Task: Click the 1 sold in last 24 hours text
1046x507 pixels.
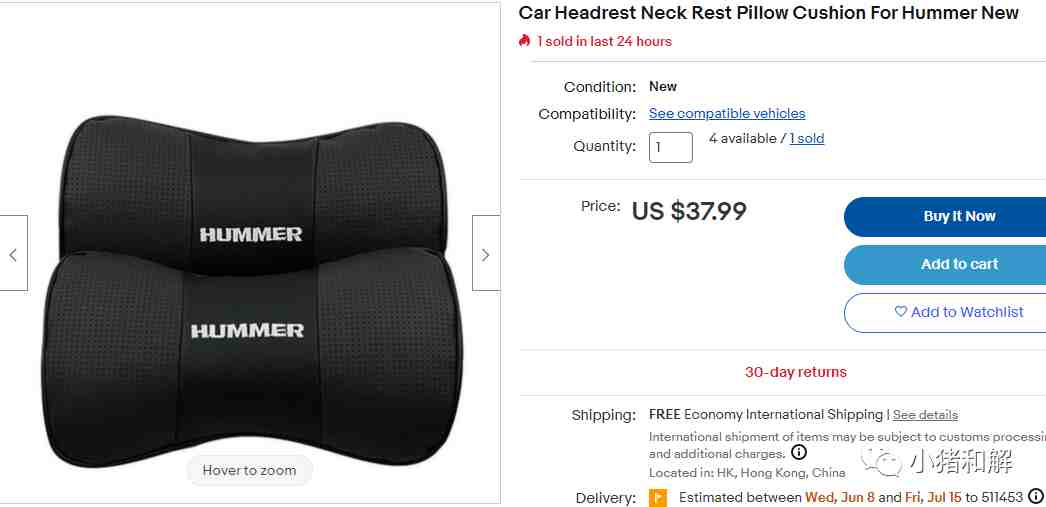Action: point(604,41)
